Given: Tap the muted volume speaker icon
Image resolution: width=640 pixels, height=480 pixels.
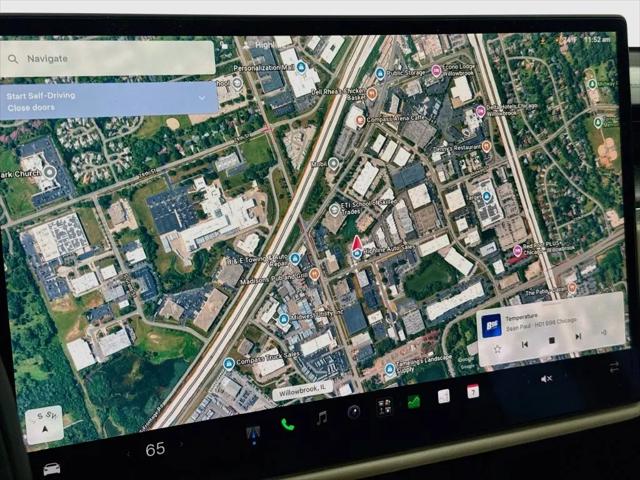Looking at the screenshot, I should click(546, 379).
